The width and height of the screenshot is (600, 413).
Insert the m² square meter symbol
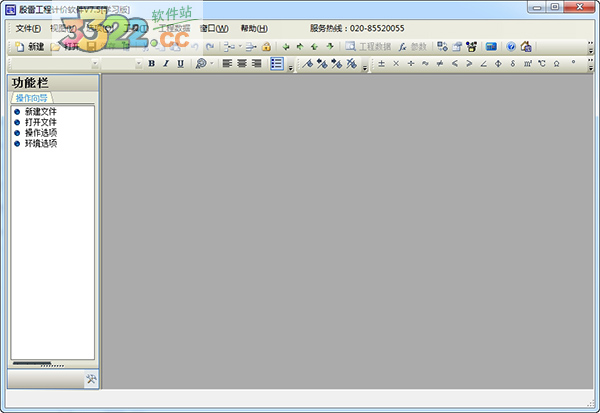528,64
